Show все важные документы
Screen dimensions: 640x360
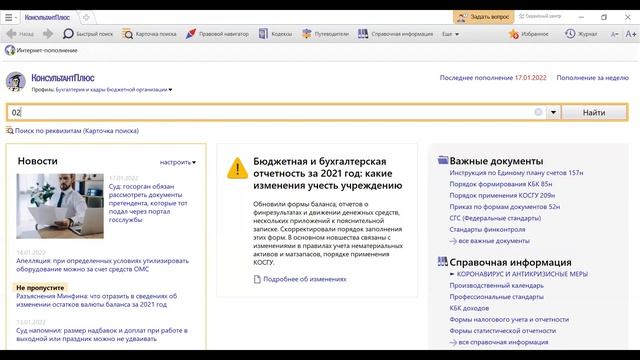pos(490,241)
